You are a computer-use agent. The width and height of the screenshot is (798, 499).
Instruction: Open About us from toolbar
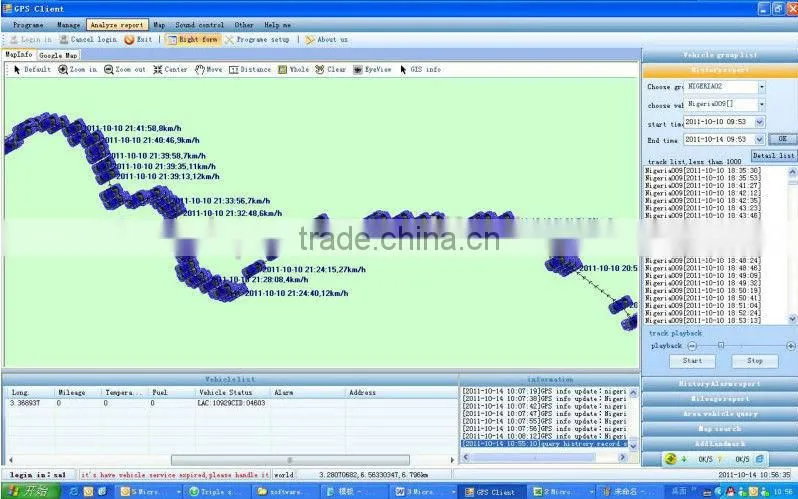(327, 39)
